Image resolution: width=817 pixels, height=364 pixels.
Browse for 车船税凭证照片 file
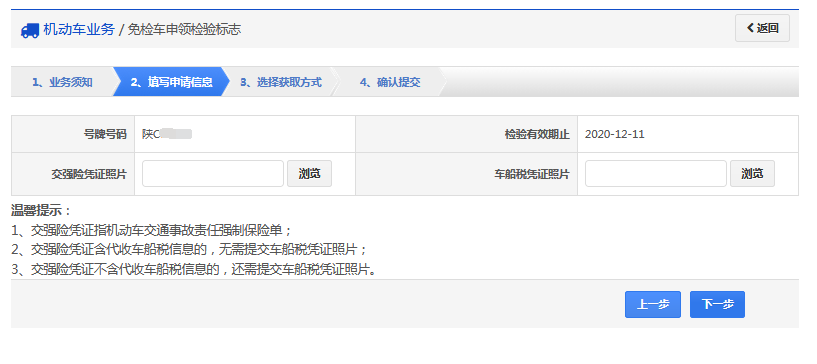[x=752, y=174]
